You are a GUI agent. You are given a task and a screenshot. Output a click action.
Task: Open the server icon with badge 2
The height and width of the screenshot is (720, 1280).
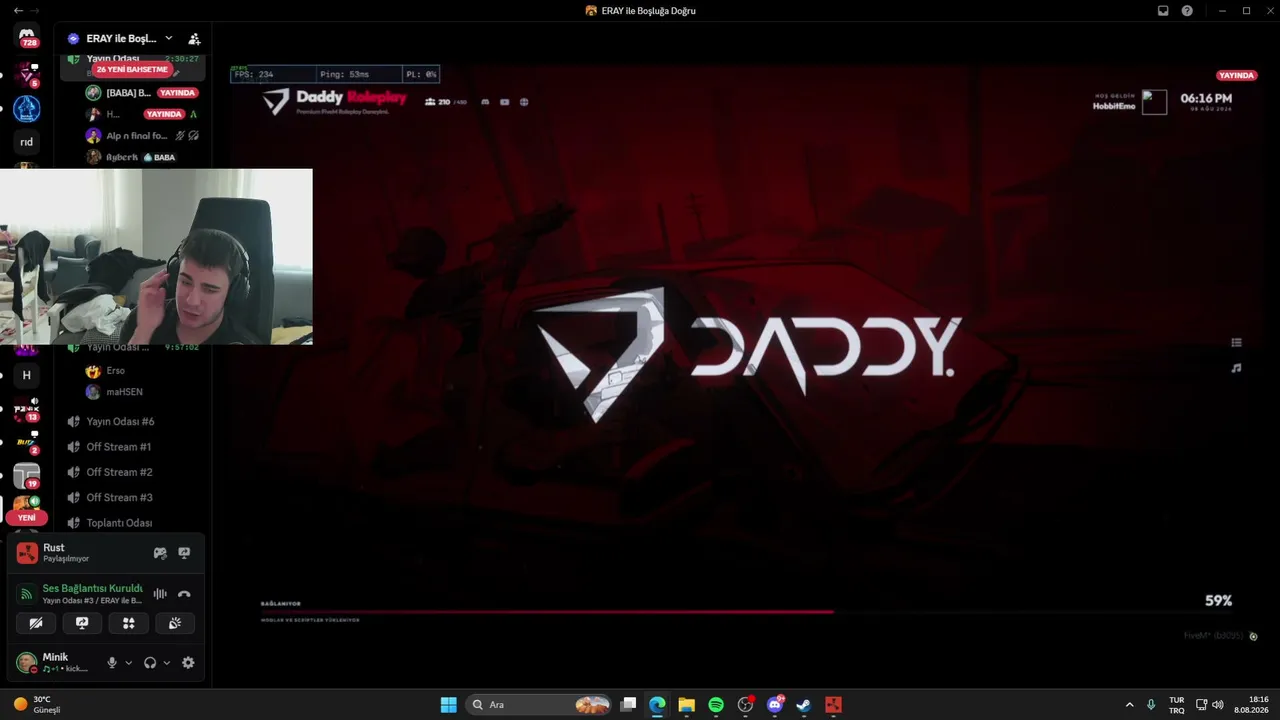click(27, 442)
